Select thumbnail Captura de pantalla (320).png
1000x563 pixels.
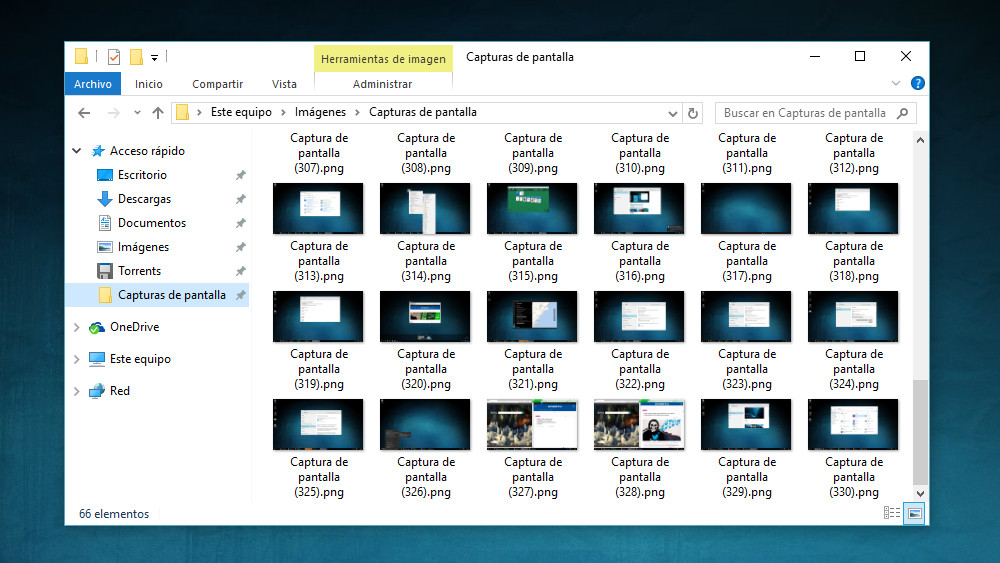[425, 316]
